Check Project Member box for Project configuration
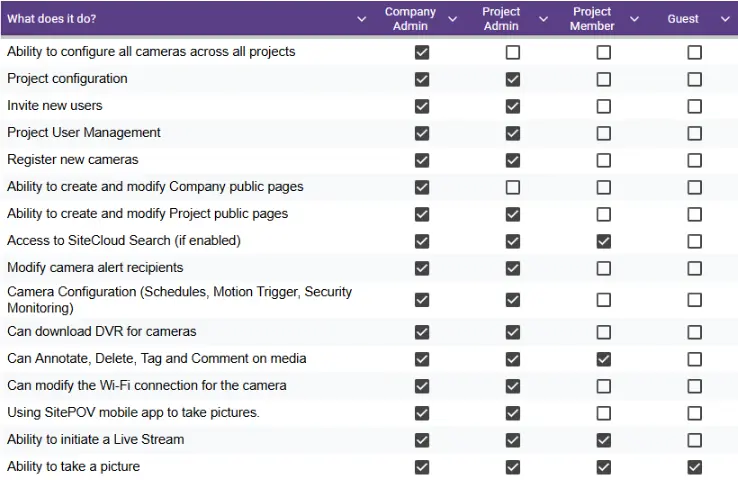738x480 pixels. [x=603, y=79]
